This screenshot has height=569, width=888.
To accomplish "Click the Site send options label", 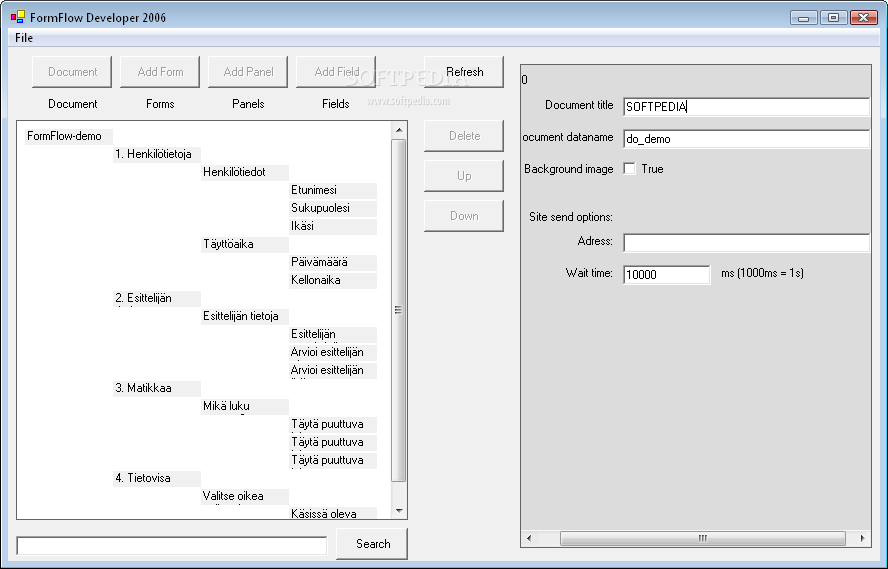I will point(571,217).
